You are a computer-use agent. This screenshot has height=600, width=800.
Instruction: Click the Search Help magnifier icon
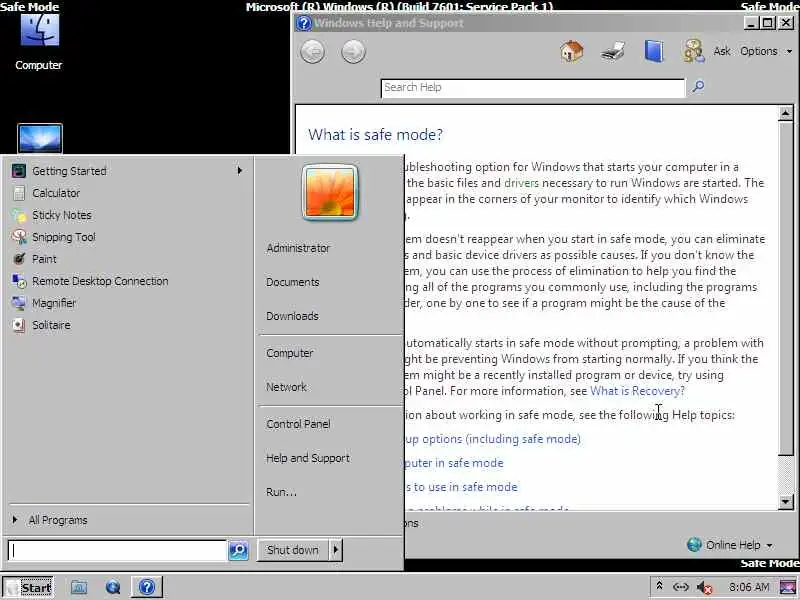(x=698, y=87)
